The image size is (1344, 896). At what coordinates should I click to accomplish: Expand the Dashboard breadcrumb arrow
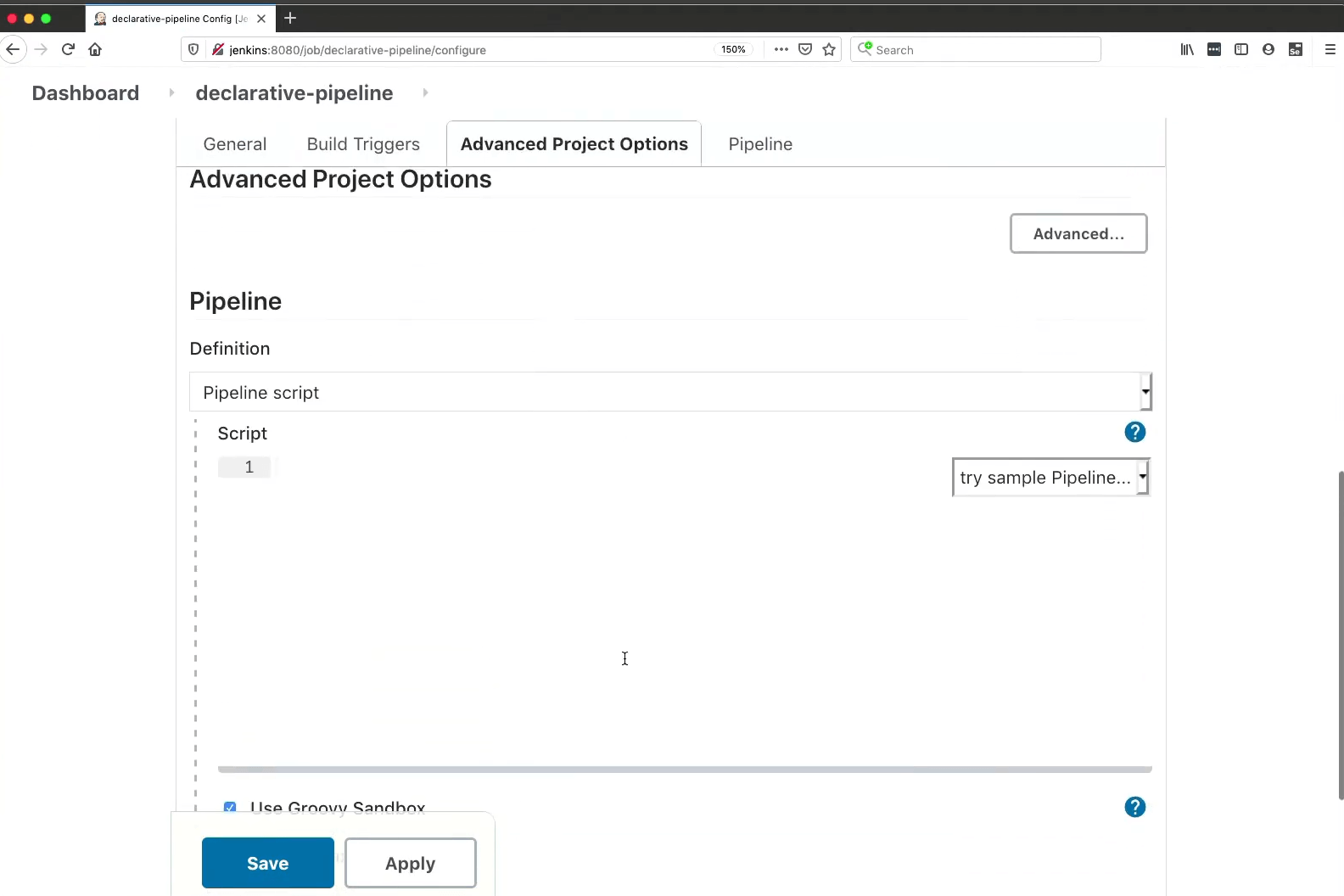pos(171,92)
